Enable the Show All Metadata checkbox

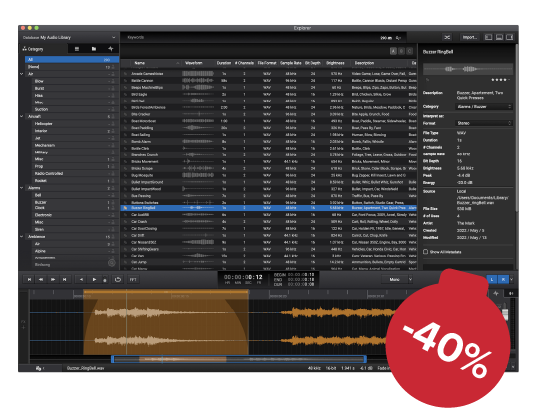tap(426, 252)
